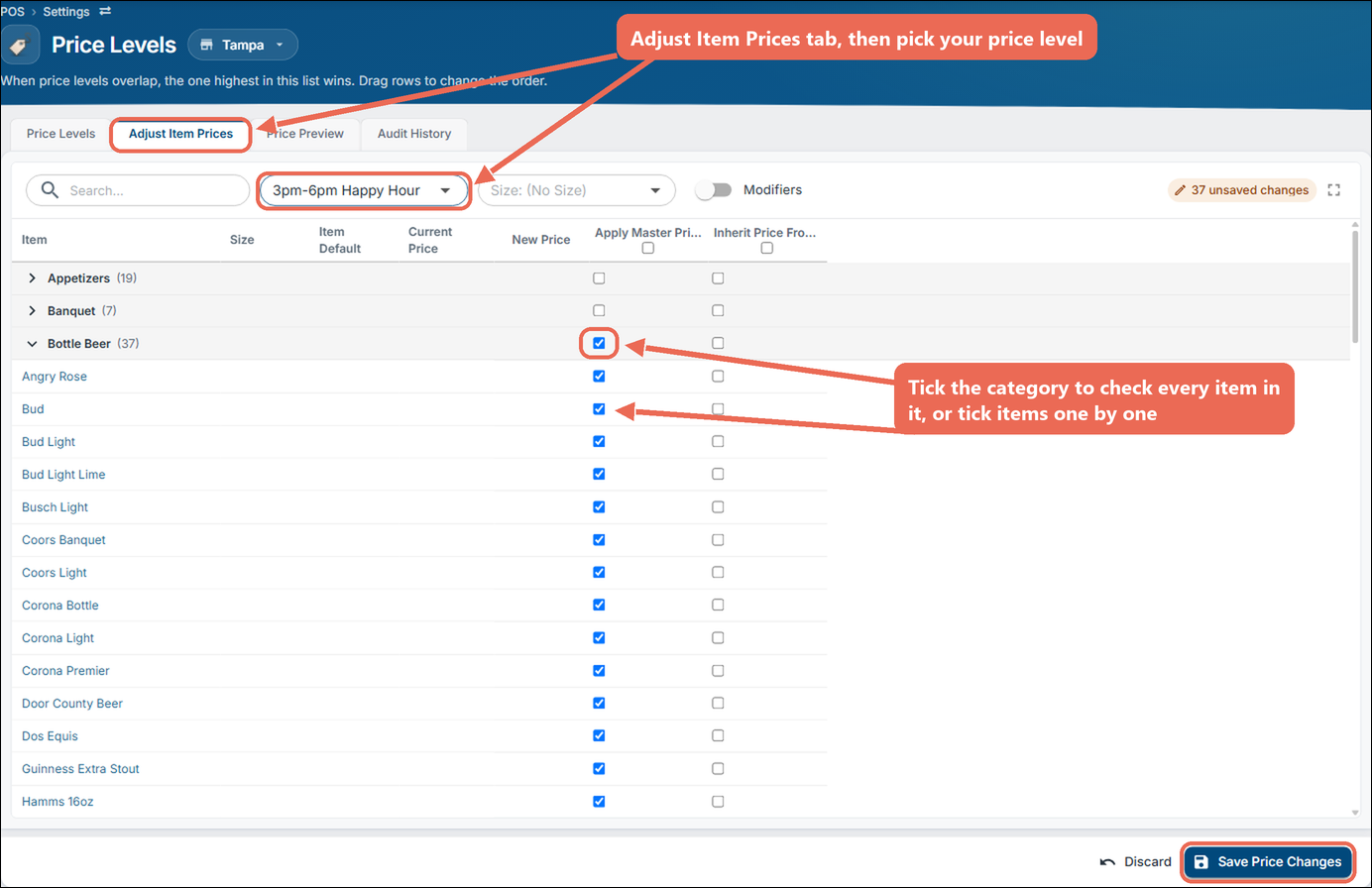Screen dimensions: 1372x888
Task: Open the 3pm-6pm Happy Hour dropdown
Action: pos(363,190)
